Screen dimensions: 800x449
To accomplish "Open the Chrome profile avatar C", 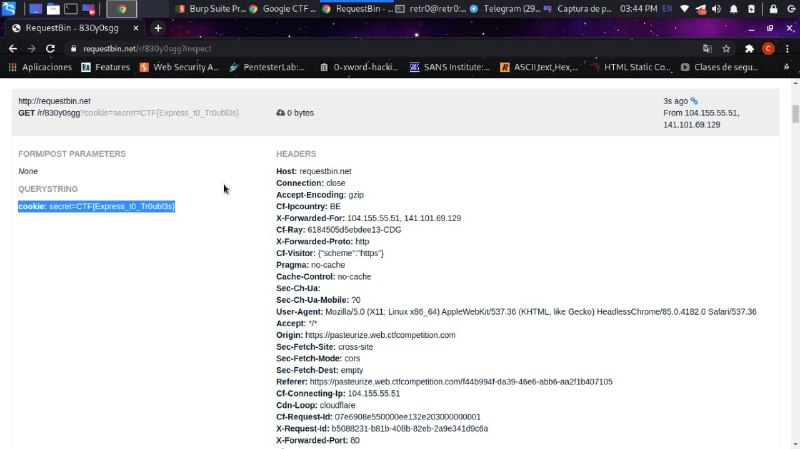I will (768, 48).
